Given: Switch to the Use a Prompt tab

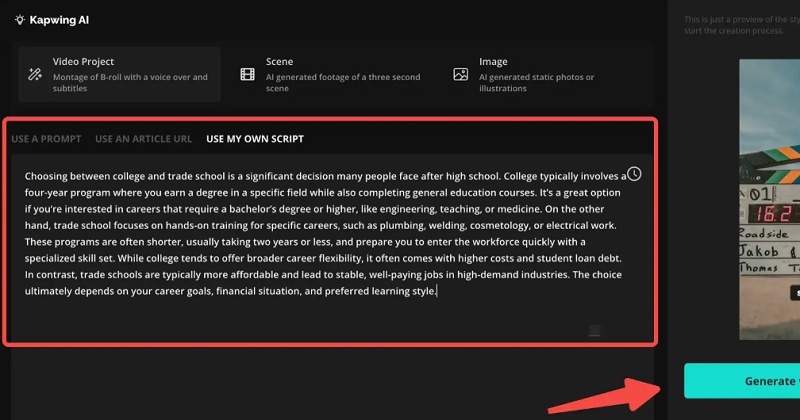Looking at the screenshot, I should click(x=46, y=139).
